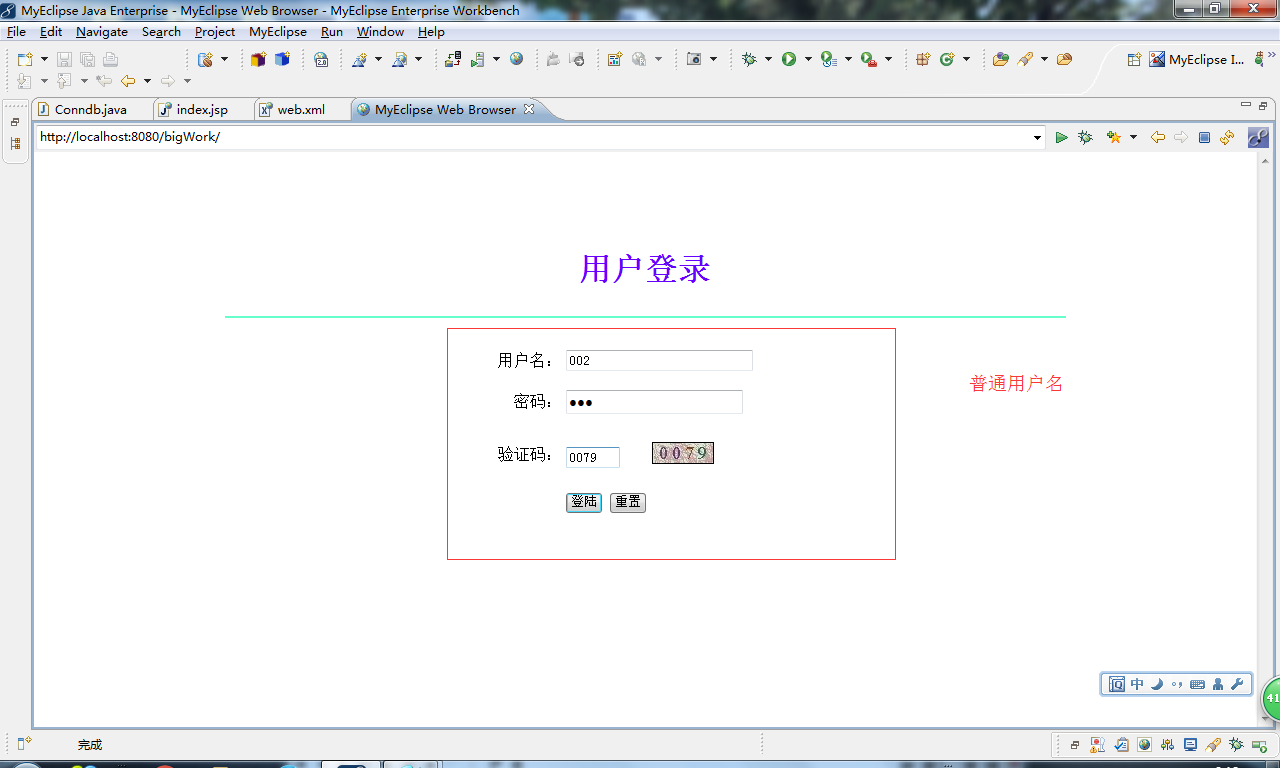
Task: Click the Tasks clipboard icon in the status bar
Action: point(1121,745)
